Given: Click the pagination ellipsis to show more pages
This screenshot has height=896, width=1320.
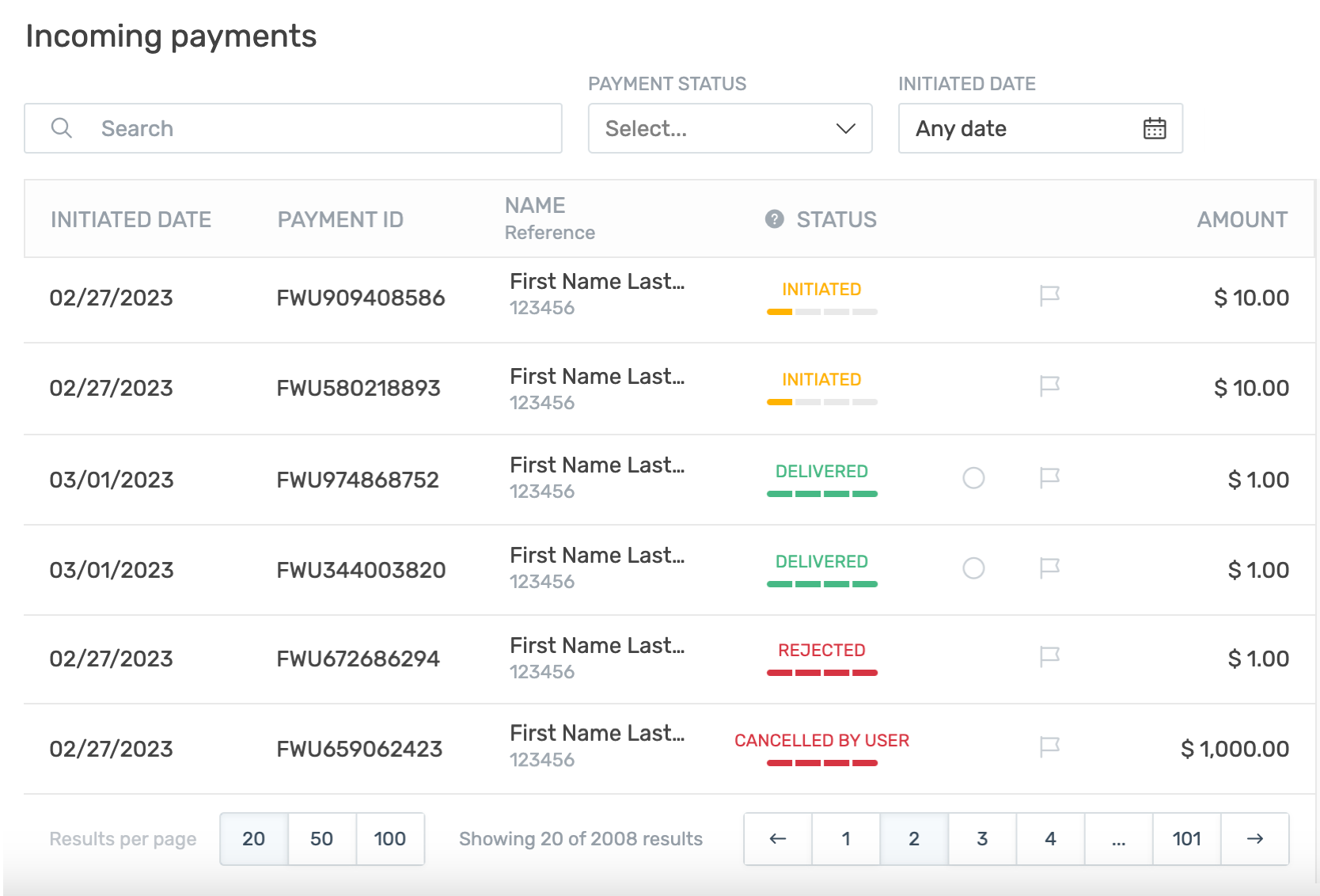Looking at the screenshot, I should click(1118, 839).
